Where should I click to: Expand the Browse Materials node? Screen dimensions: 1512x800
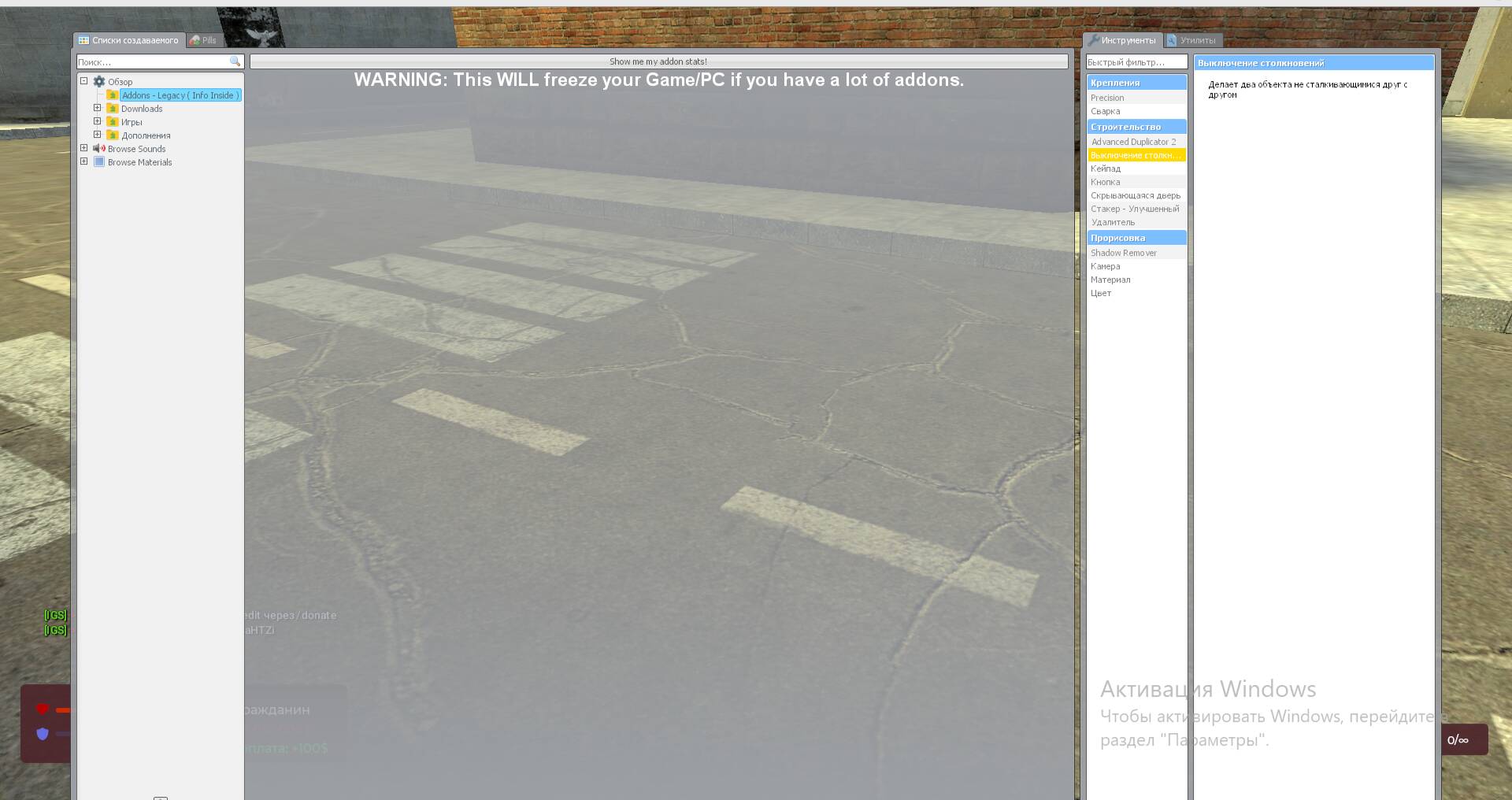click(x=84, y=161)
